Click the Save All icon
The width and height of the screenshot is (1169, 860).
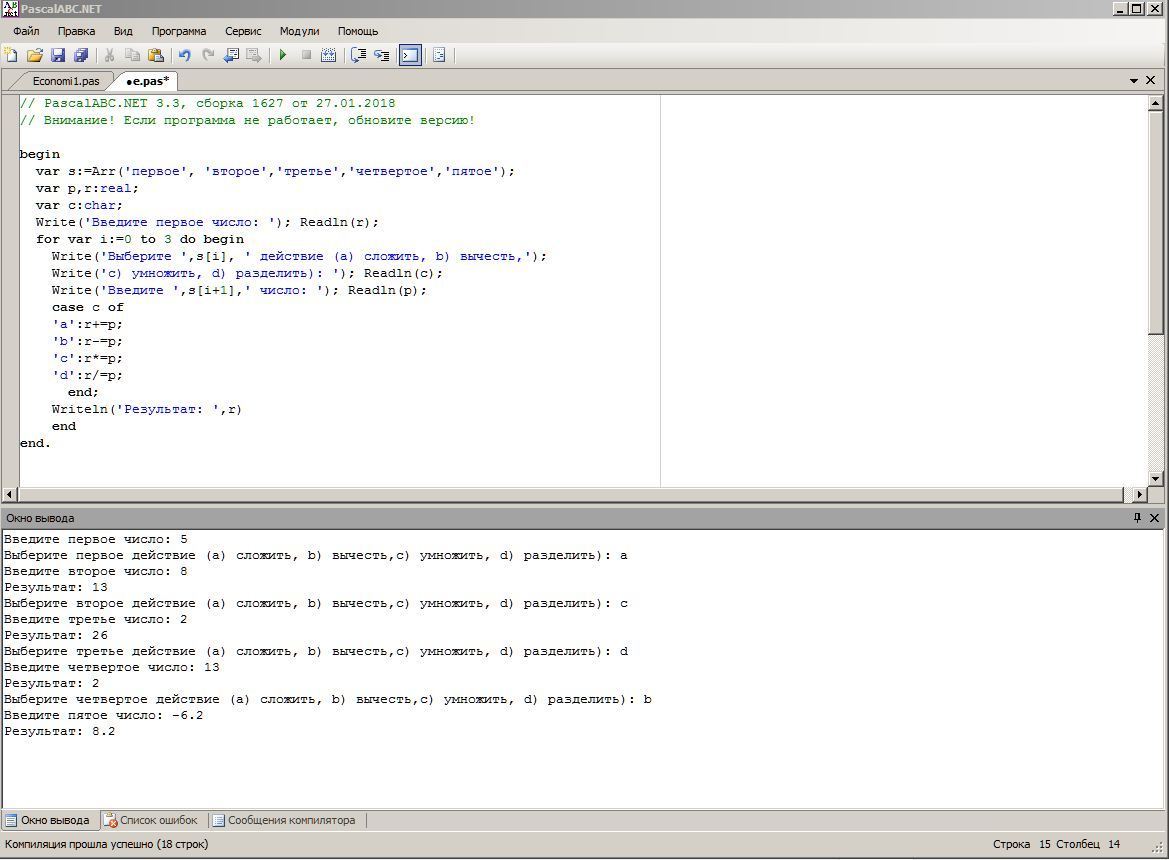81,56
